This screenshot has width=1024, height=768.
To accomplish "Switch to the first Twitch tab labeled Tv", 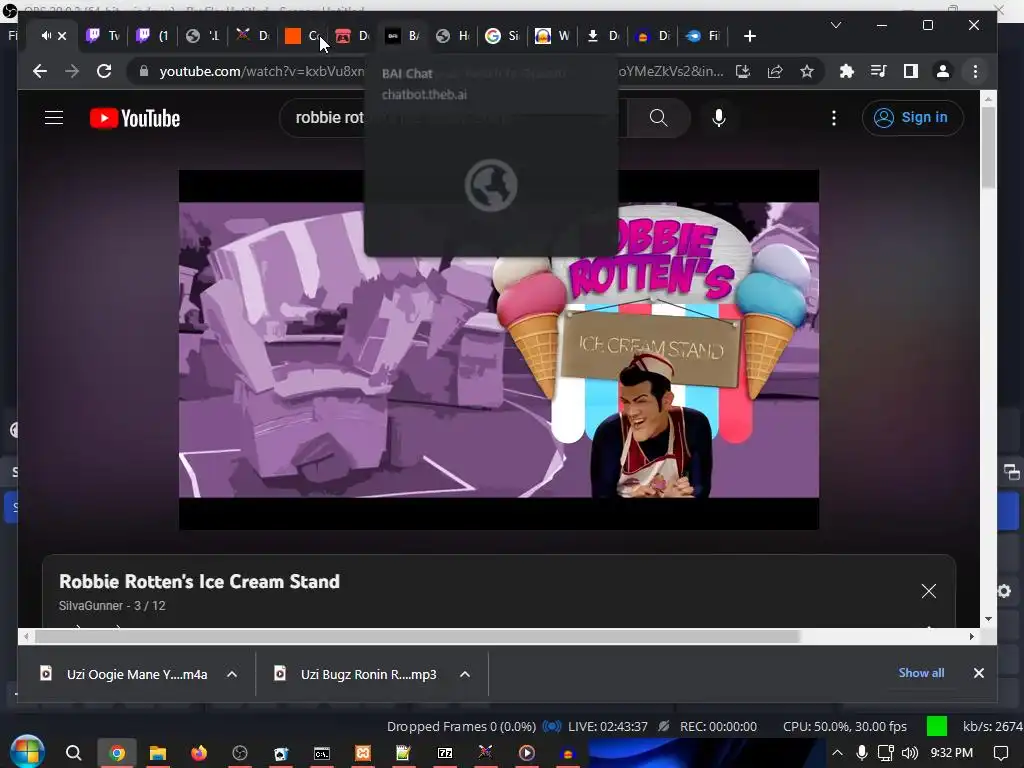I will coord(104,35).
